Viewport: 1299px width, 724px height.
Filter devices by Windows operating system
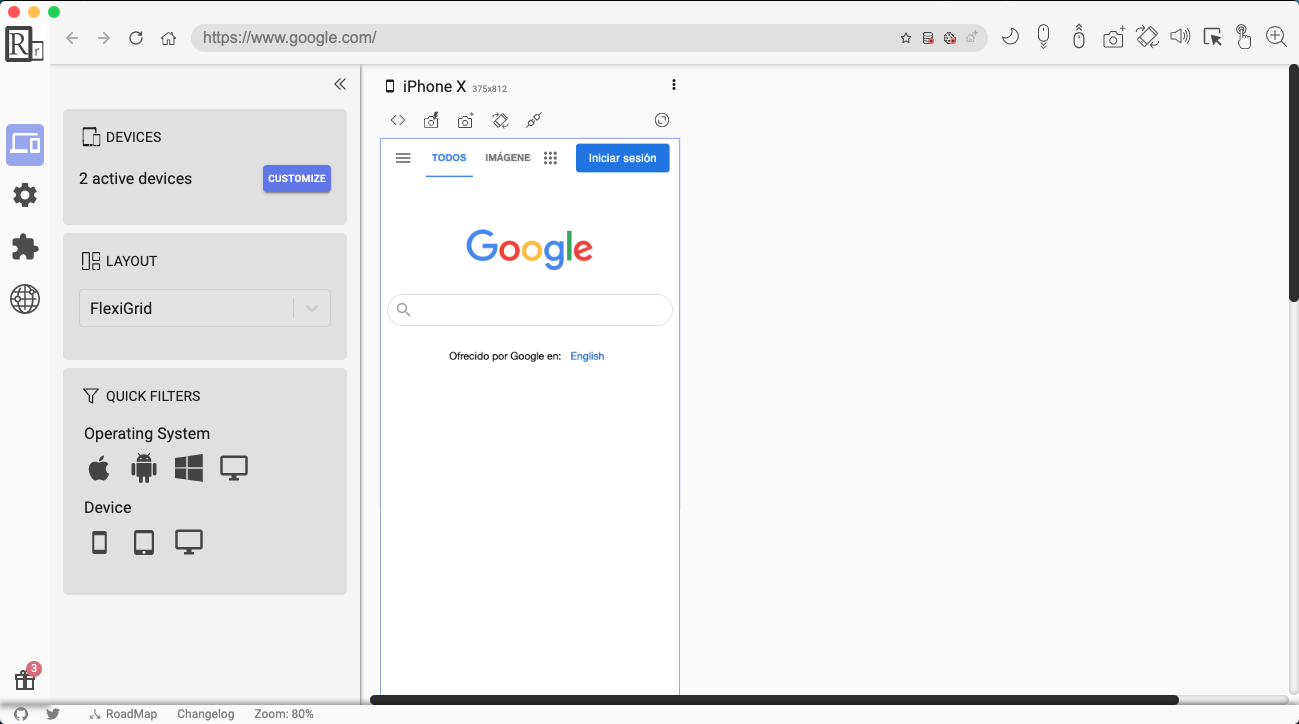189,467
